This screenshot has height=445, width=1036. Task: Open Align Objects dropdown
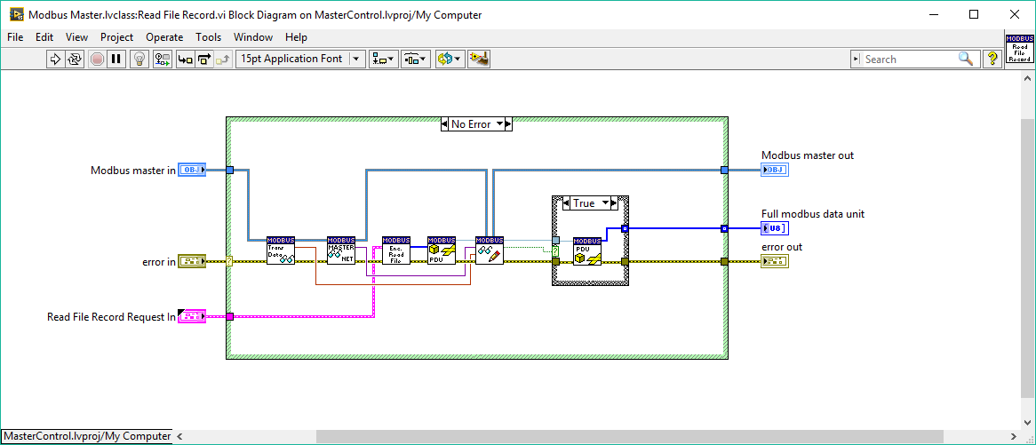point(383,59)
